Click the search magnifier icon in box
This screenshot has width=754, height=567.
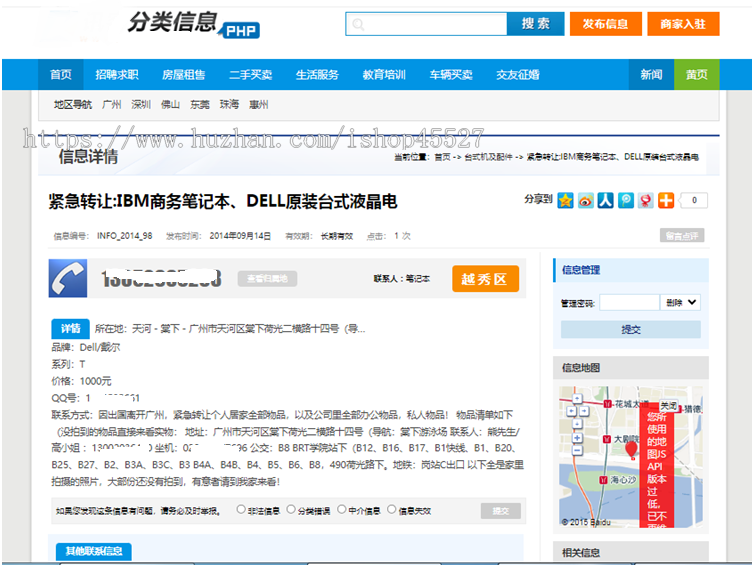tap(358, 24)
